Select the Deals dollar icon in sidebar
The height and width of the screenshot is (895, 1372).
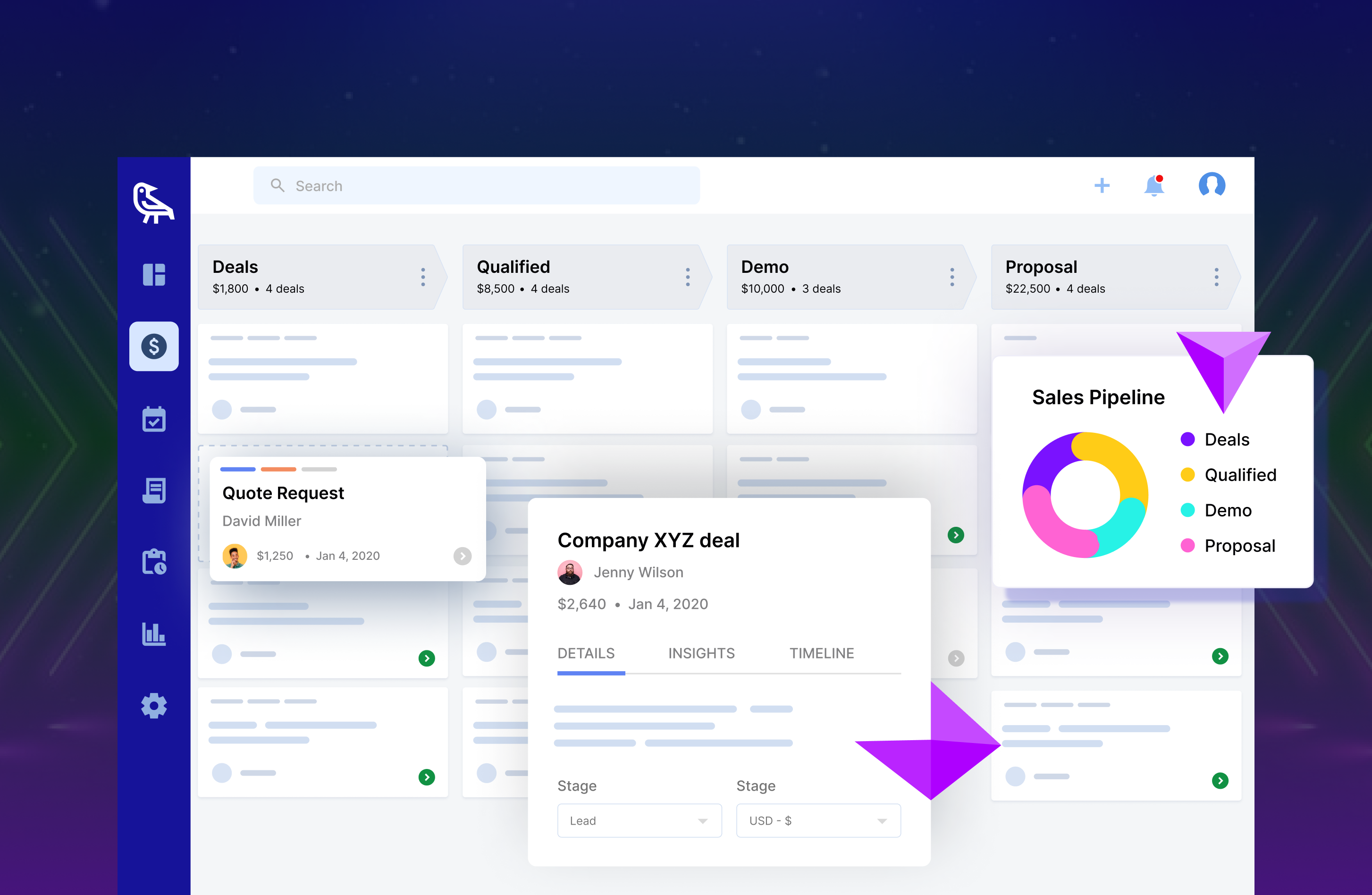click(x=153, y=346)
